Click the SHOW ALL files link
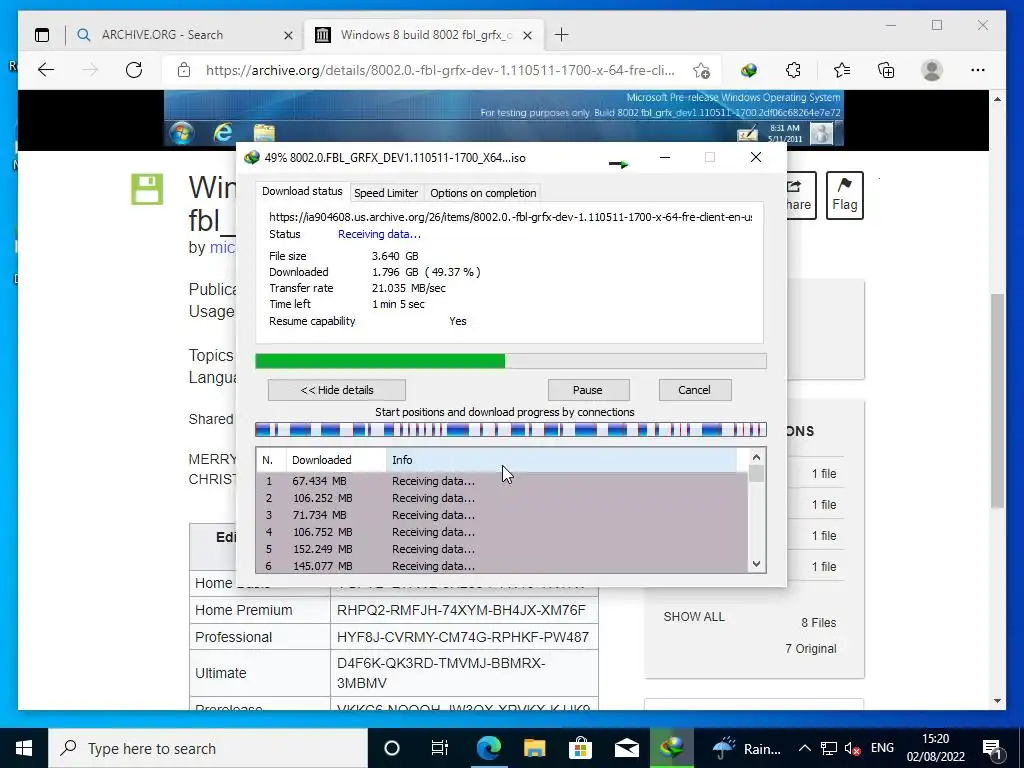The height and width of the screenshot is (768, 1024). pos(694,617)
